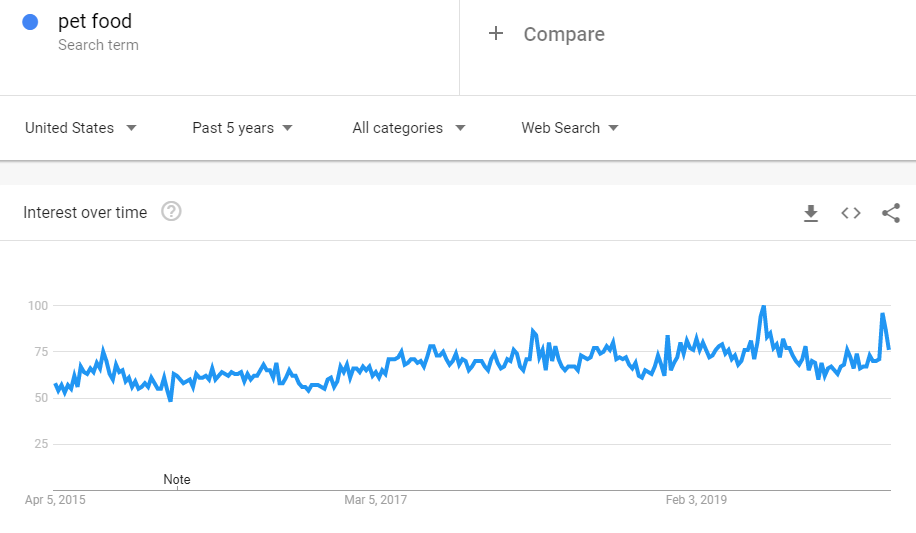Expand the All categories dropdown
The height and width of the screenshot is (533, 916).
coord(409,128)
